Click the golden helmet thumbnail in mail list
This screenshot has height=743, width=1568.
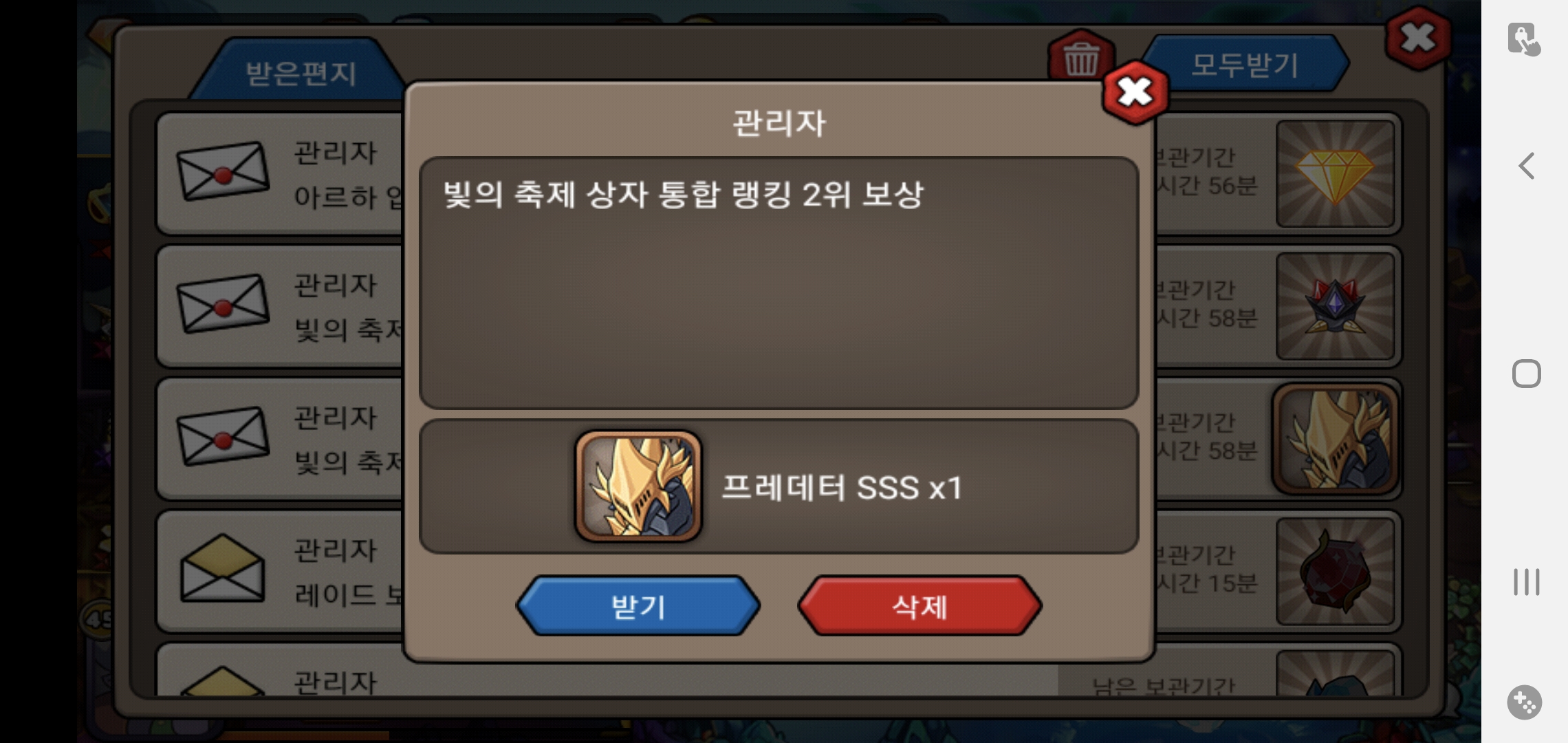click(x=1335, y=439)
